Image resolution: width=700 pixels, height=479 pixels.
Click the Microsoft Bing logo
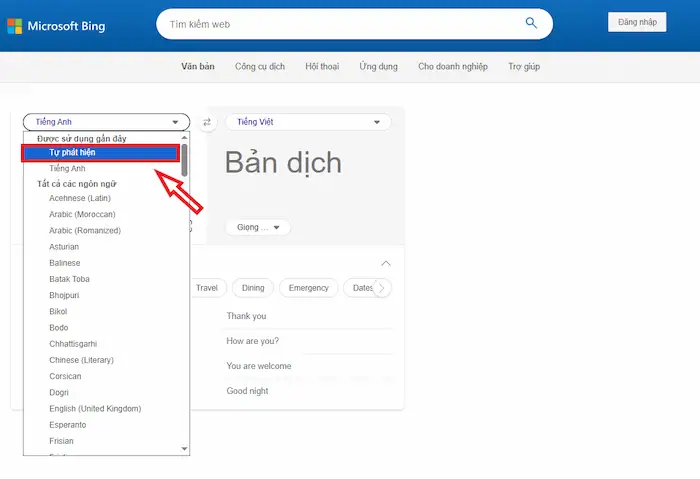coord(57,23)
